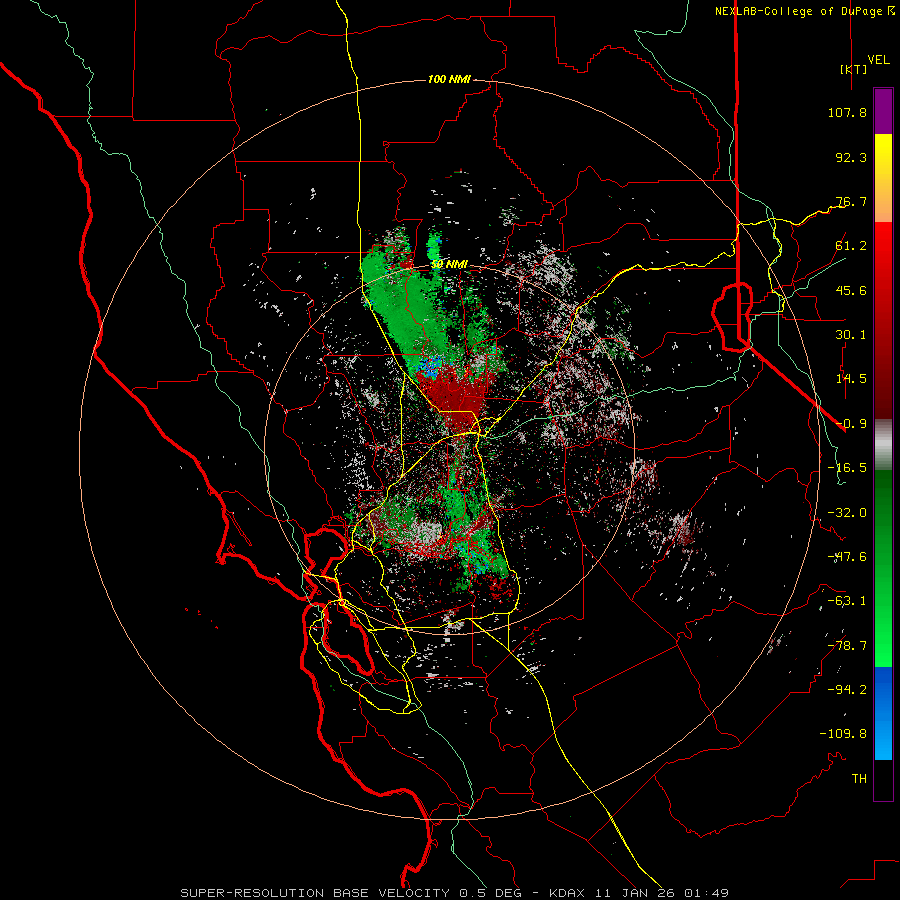
Task: Select the 76.7 legend value
Action: (851, 201)
